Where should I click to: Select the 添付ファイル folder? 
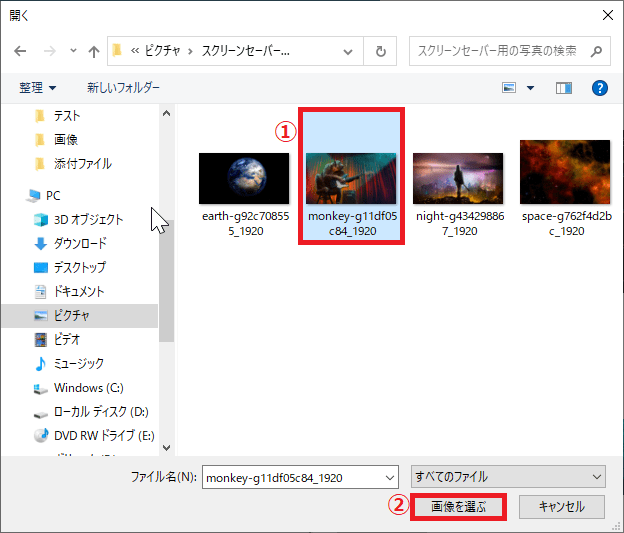(x=83, y=164)
